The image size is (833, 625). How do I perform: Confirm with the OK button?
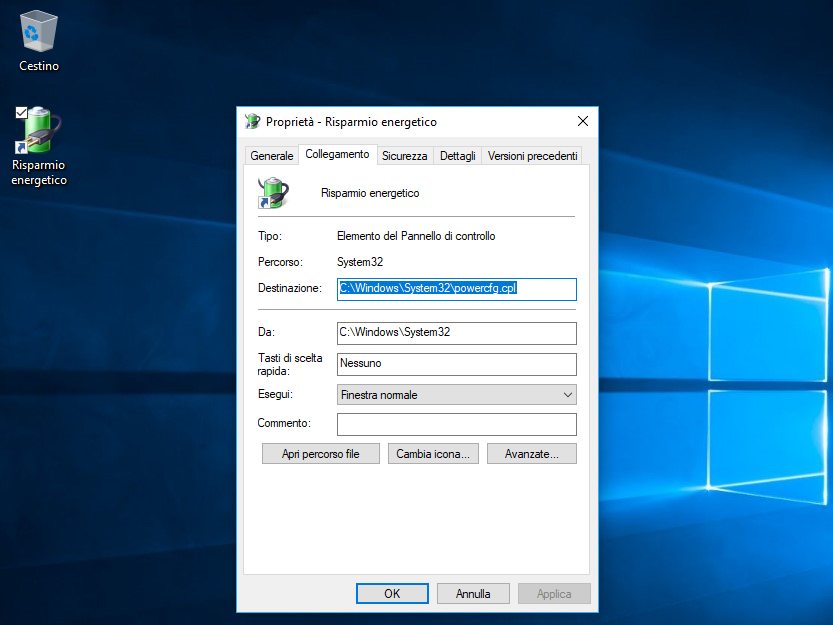392,593
